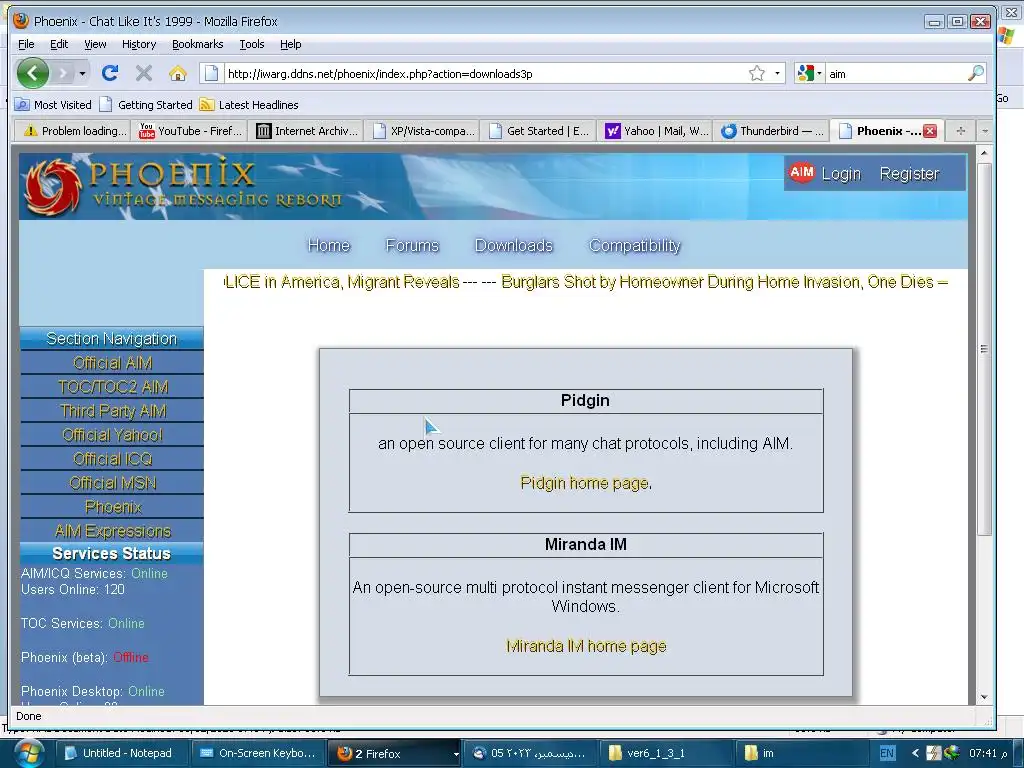The width and height of the screenshot is (1024, 768).
Task: Click Getting Started bookmark
Action: 146,104
